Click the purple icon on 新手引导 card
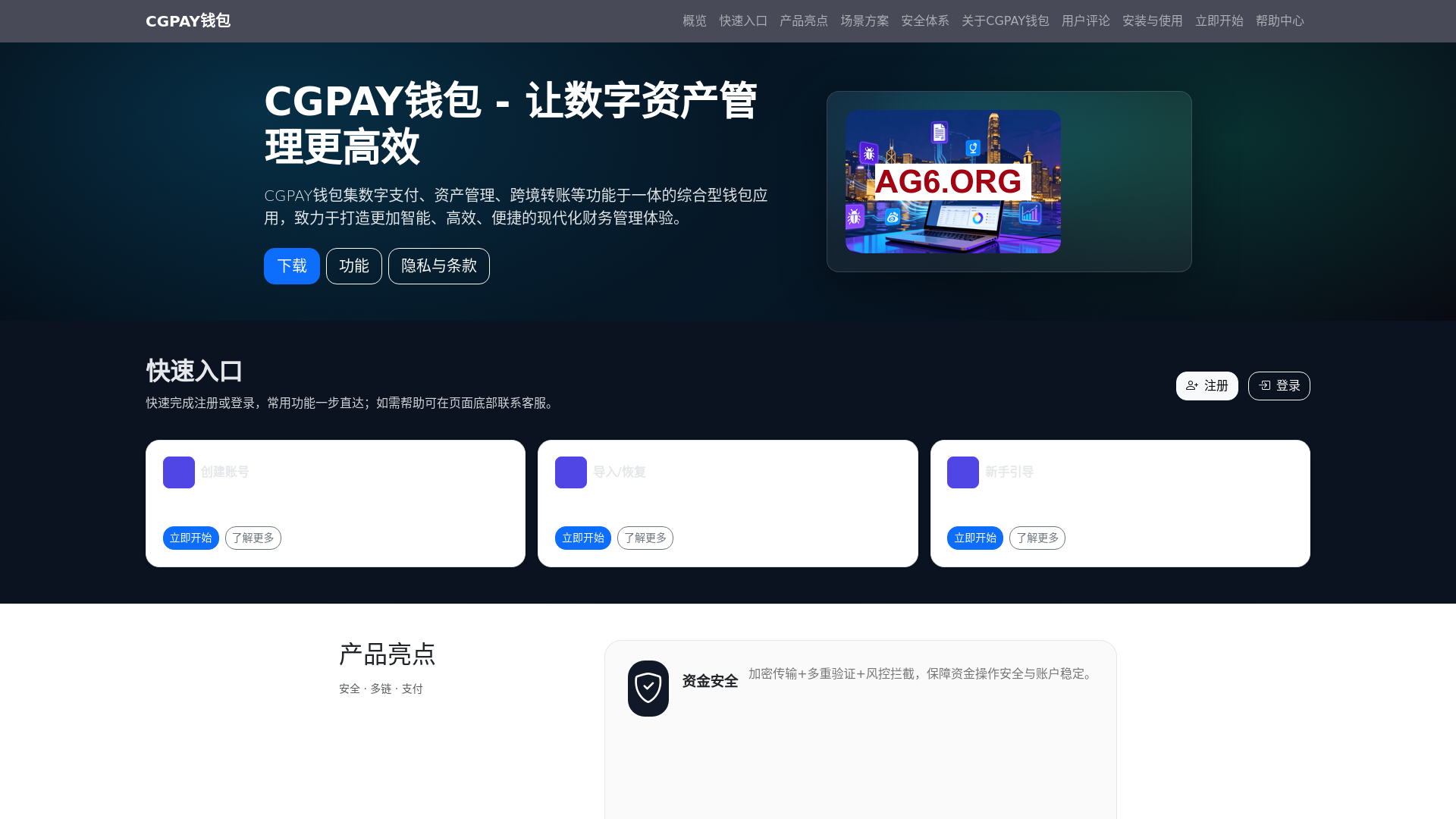1456x819 pixels. pyautogui.click(x=963, y=472)
